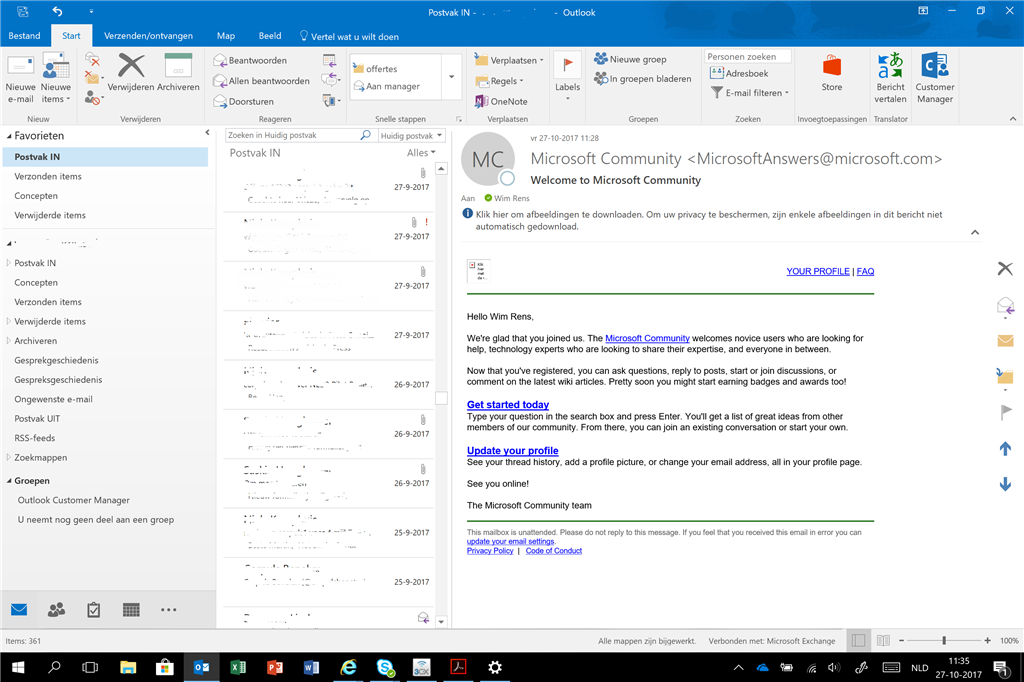Go to next item with down arrow

click(1005, 484)
